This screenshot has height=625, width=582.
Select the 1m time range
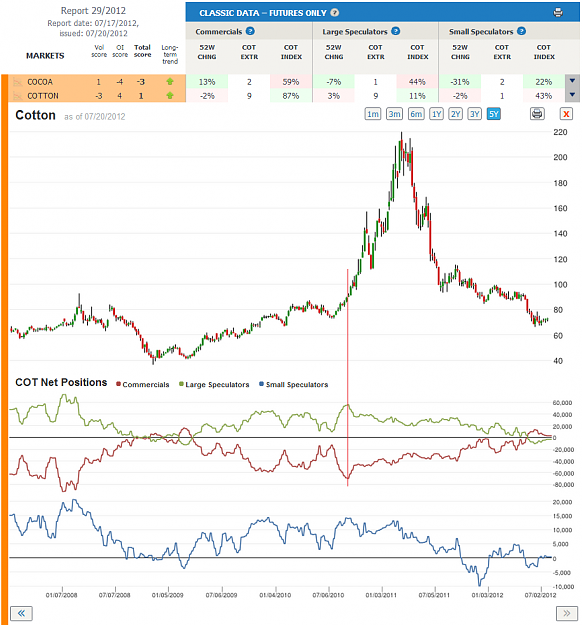coord(373,114)
